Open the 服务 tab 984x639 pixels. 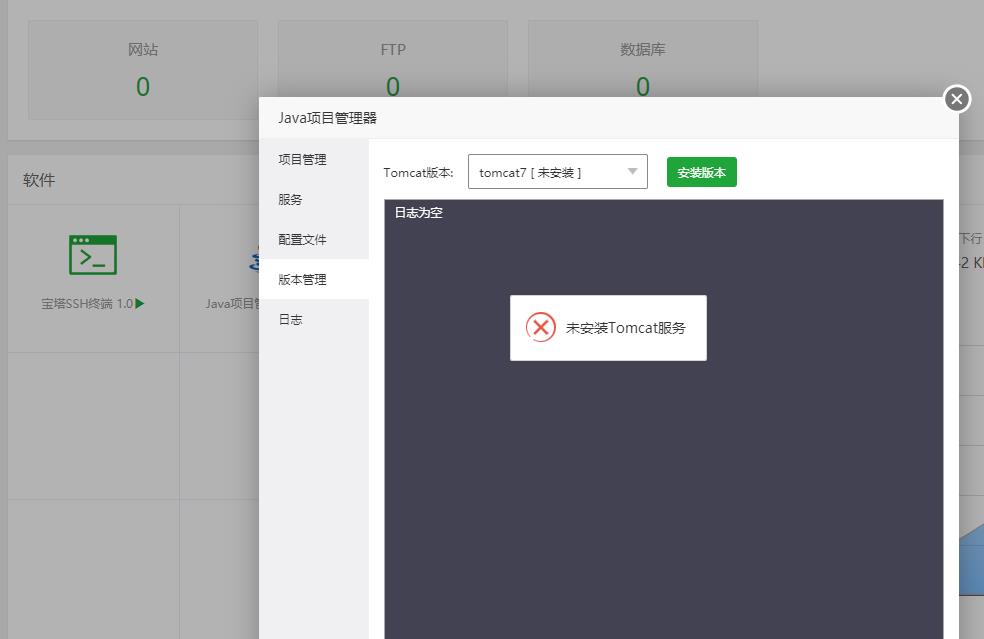[x=314, y=200]
